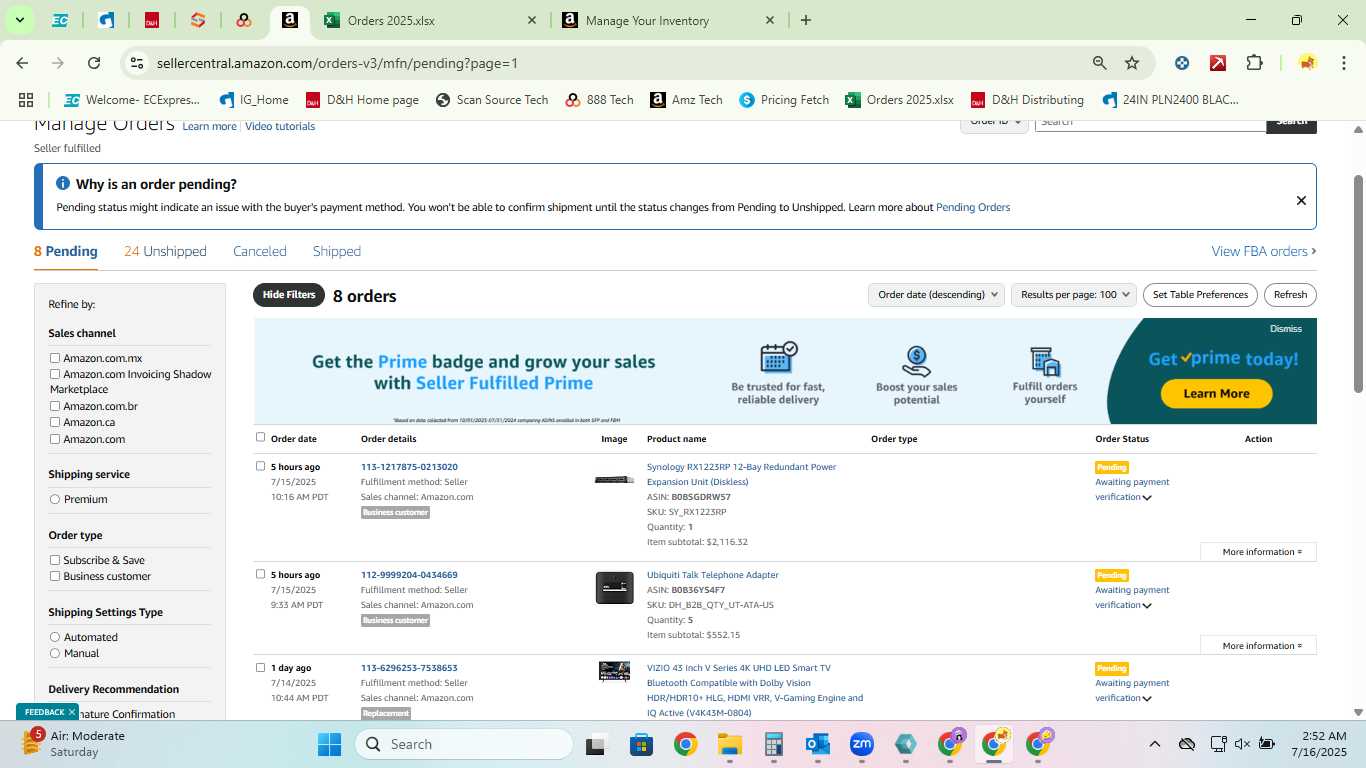Select order 113-1217875-0213020 checkbox
The width and height of the screenshot is (1366, 768).
click(x=261, y=466)
